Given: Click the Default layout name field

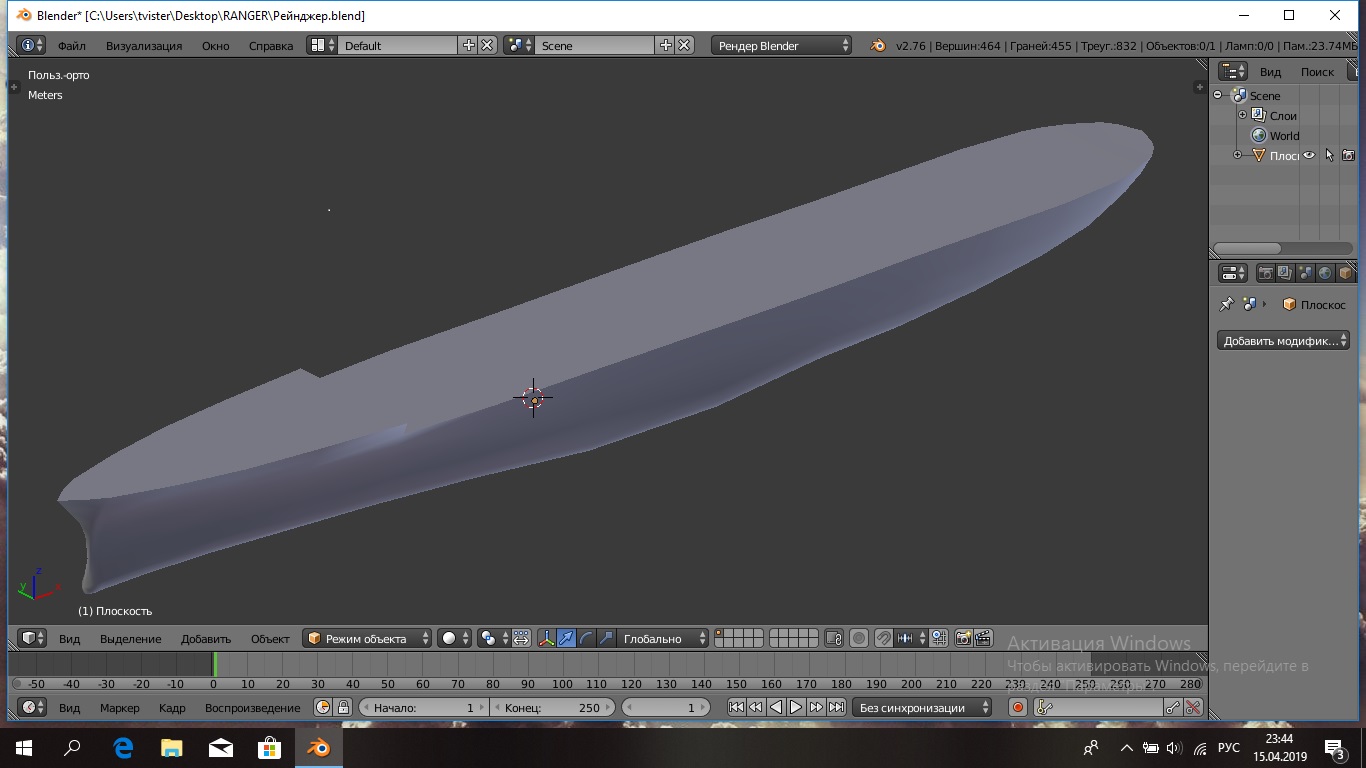Looking at the screenshot, I should (x=398, y=45).
